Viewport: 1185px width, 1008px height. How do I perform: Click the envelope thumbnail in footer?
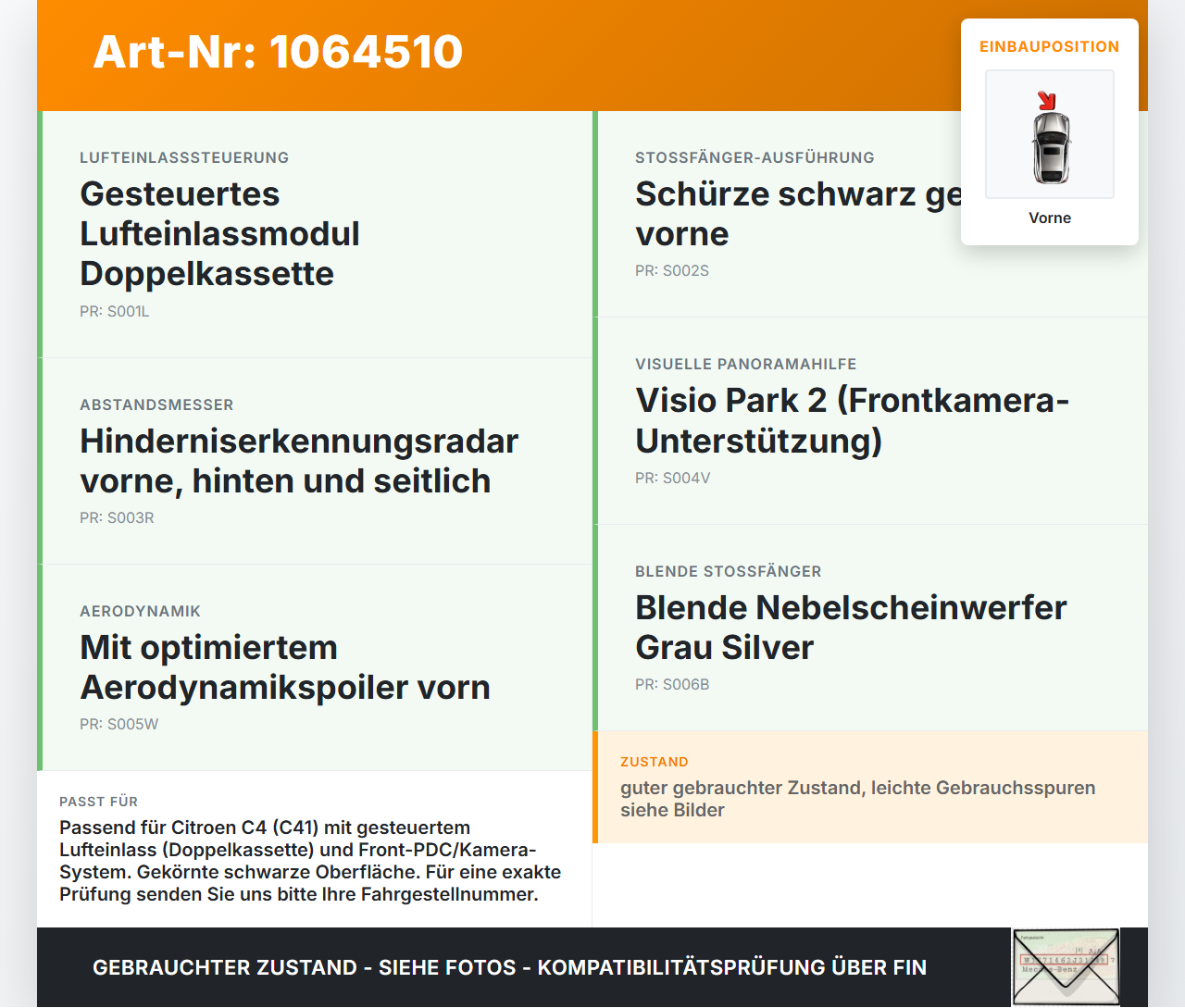1066,967
